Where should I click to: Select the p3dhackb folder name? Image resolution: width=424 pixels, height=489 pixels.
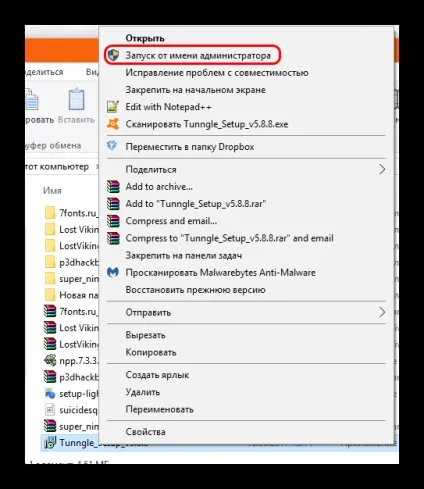(x=79, y=263)
